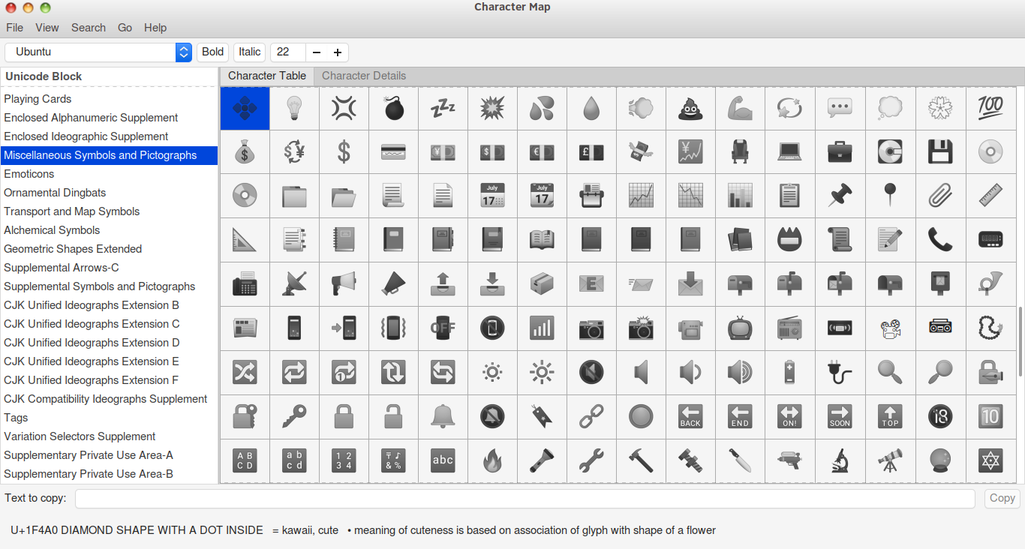Viewport: 1025px width, 549px height.
Task: Select Enclosed Alphanumeric Supplement block
Action: tap(109, 118)
